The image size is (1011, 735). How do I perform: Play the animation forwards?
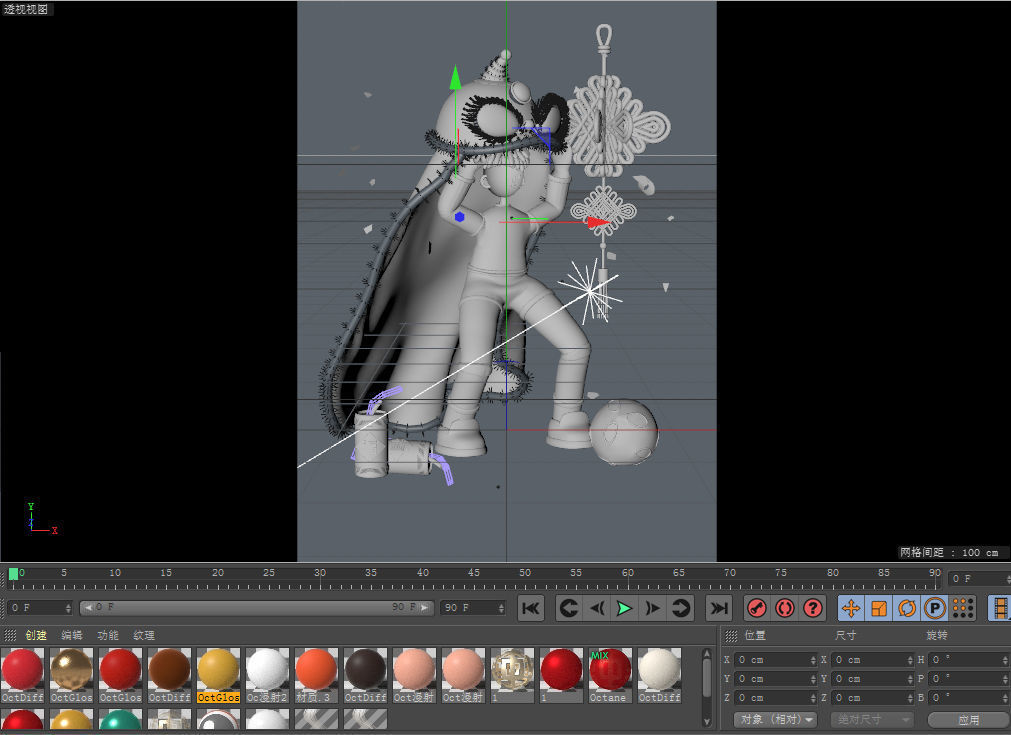coord(624,608)
